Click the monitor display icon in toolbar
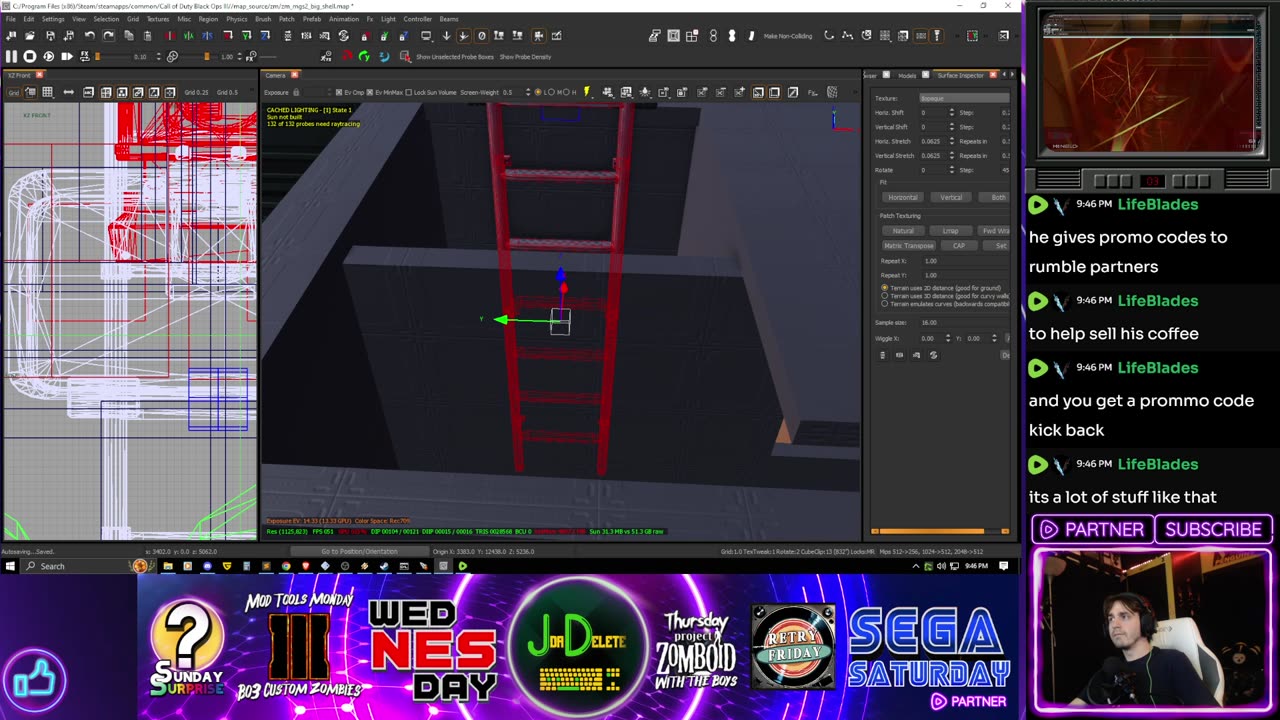1280x720 pixels. (x=426, y=36)
